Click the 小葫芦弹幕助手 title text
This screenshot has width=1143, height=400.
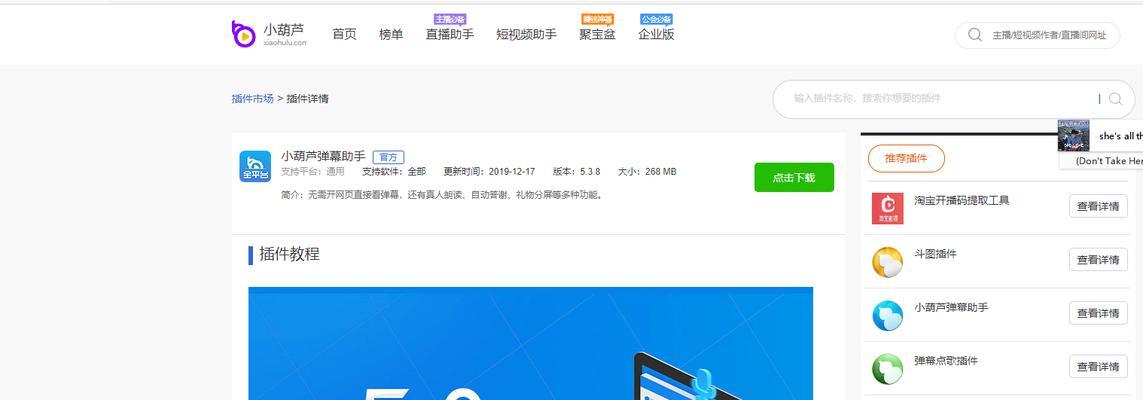pos(323,156)
